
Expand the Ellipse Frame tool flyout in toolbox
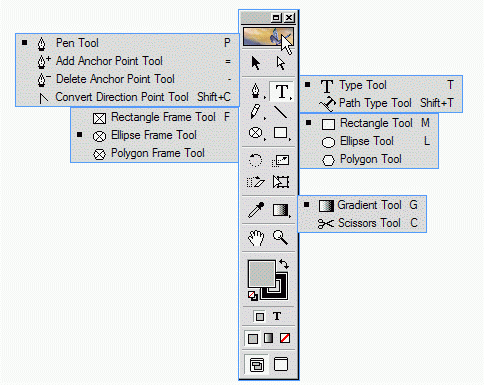click(x=256, y=133)
